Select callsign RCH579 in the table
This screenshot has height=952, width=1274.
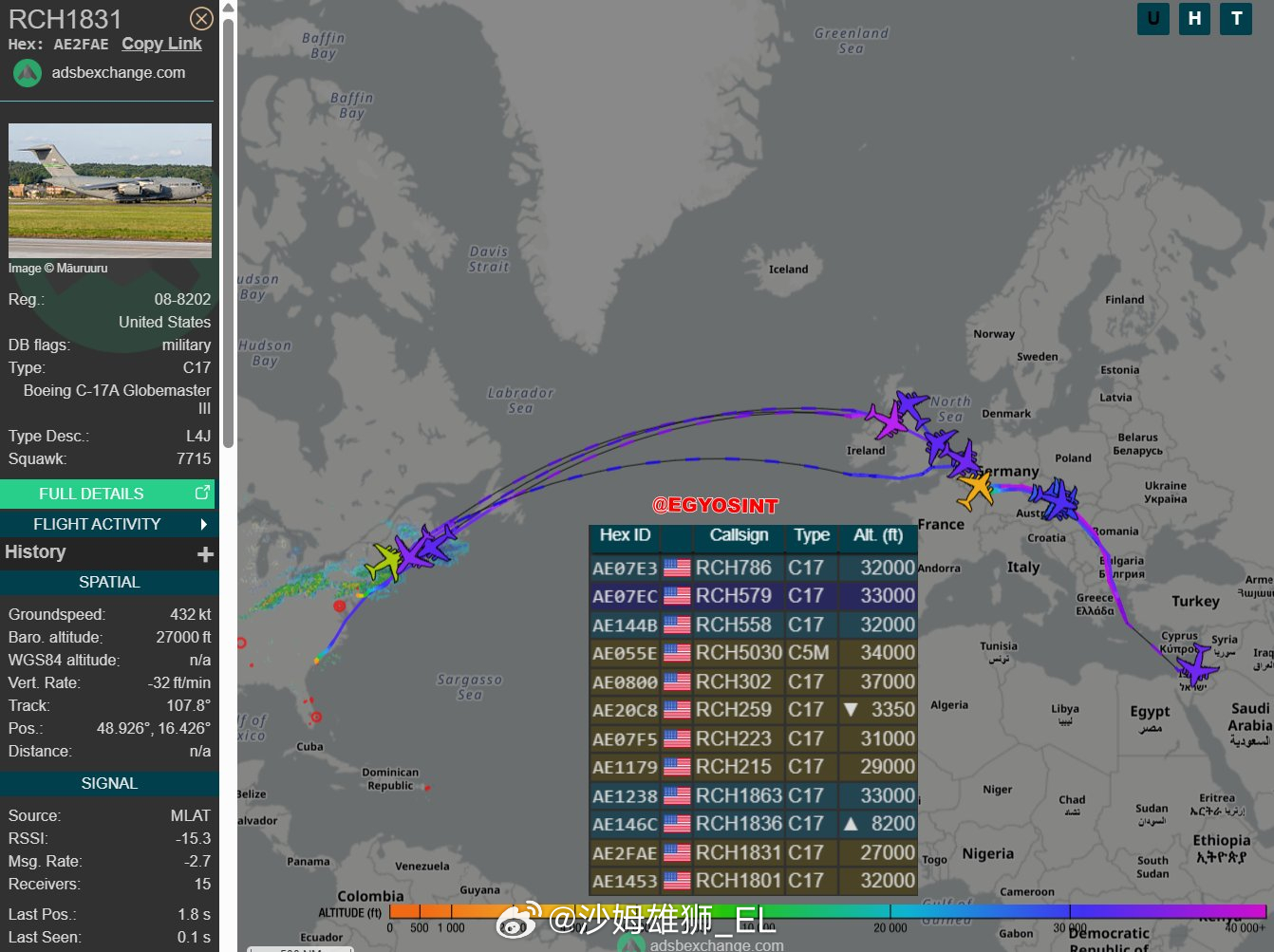(x=734, y=596)
